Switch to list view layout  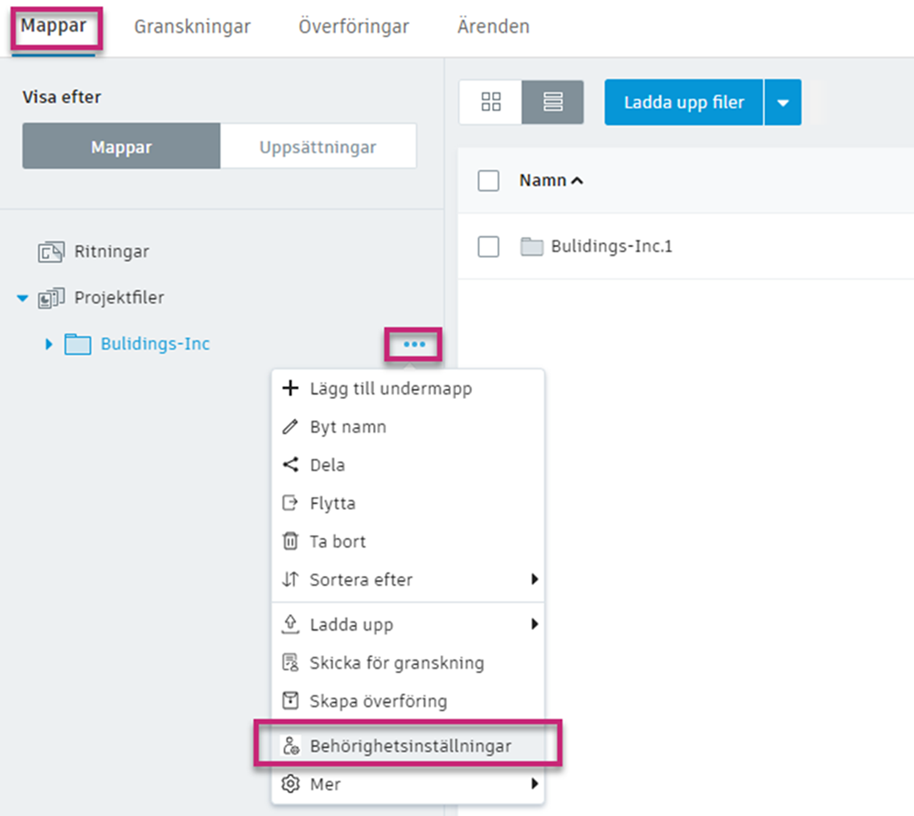tap(553, 102)
